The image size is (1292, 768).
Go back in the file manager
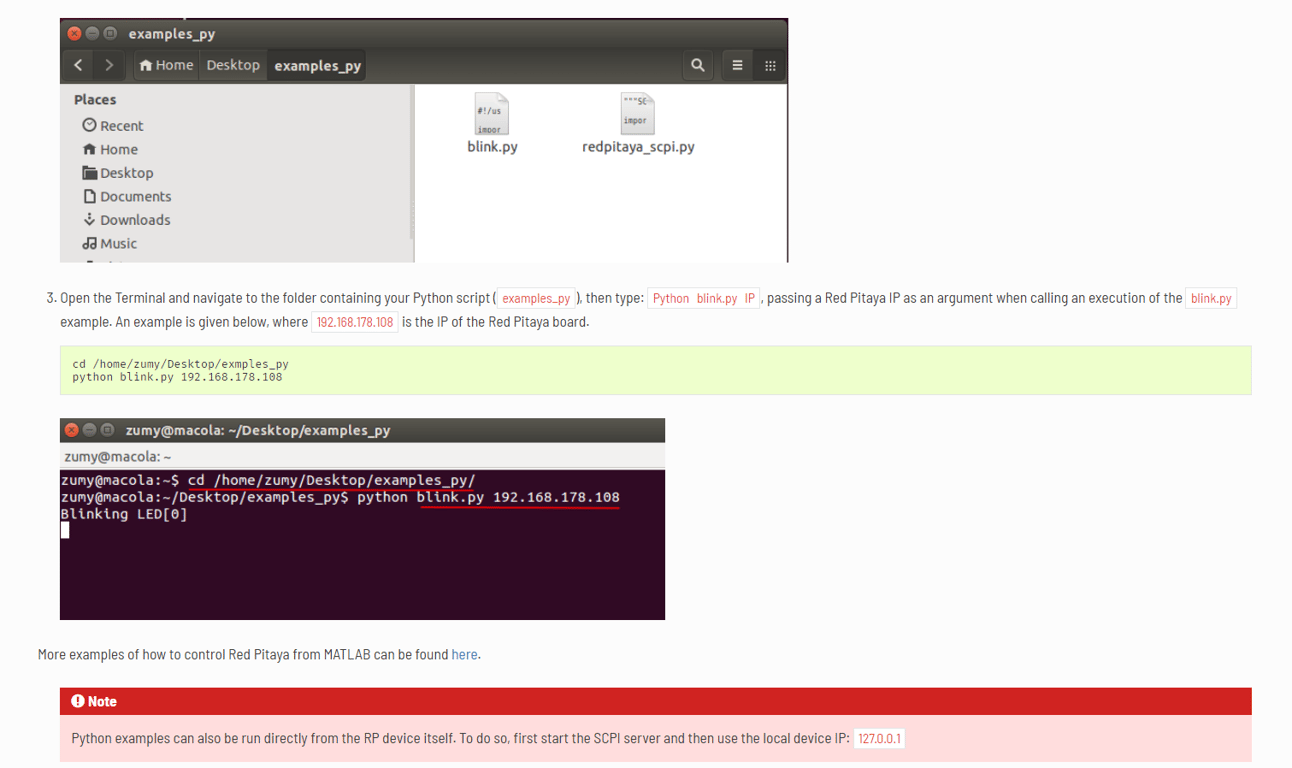pos(78,65)
